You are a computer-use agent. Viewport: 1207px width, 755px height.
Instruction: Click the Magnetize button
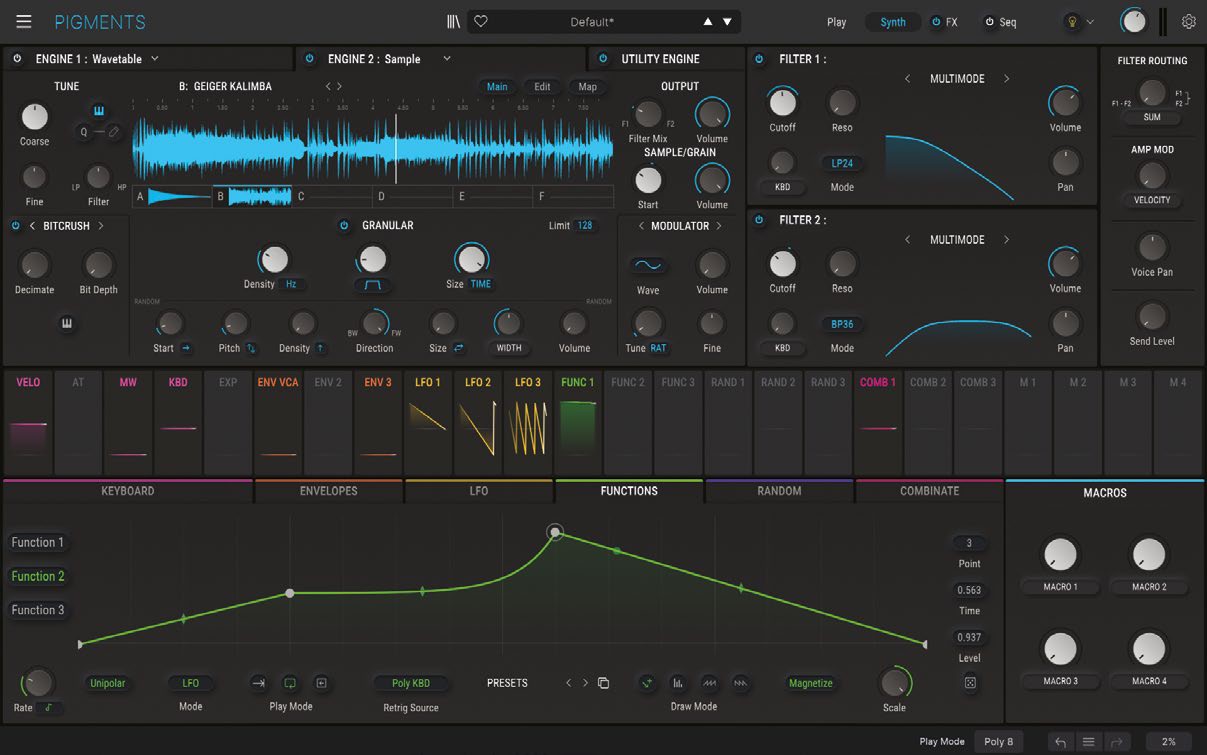[810, 683]
